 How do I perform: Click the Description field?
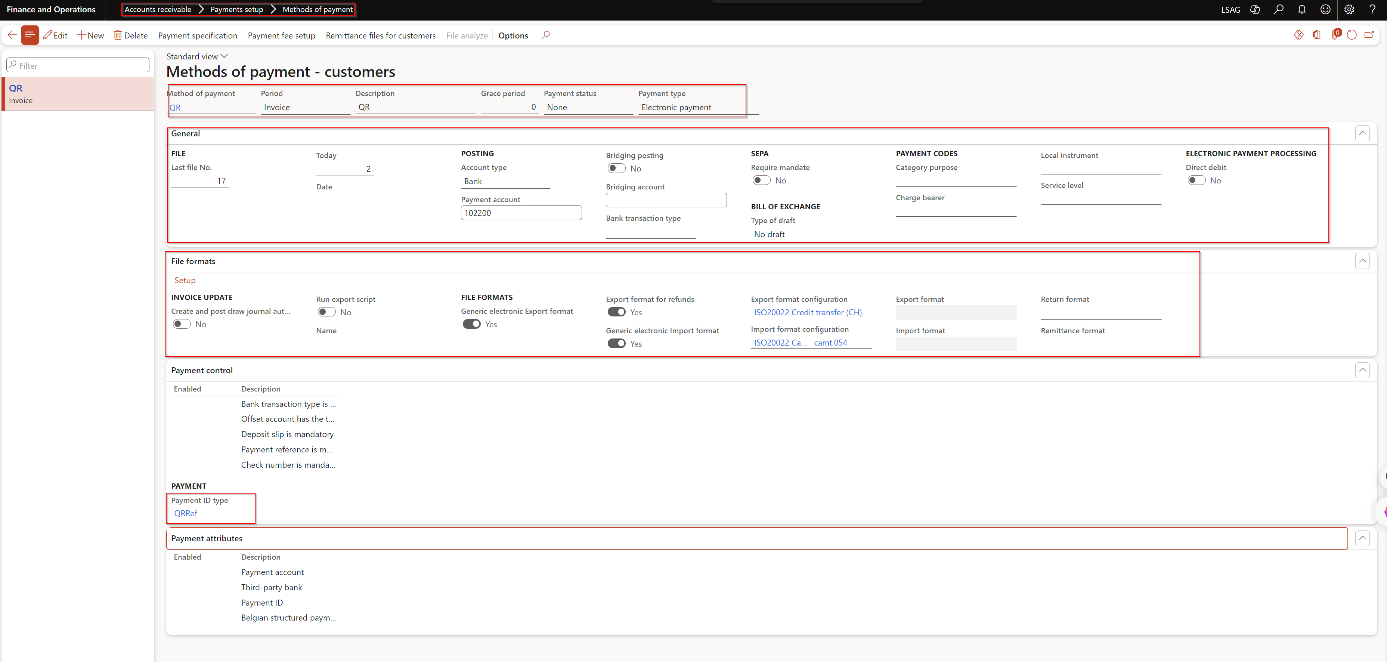[413, 107]
